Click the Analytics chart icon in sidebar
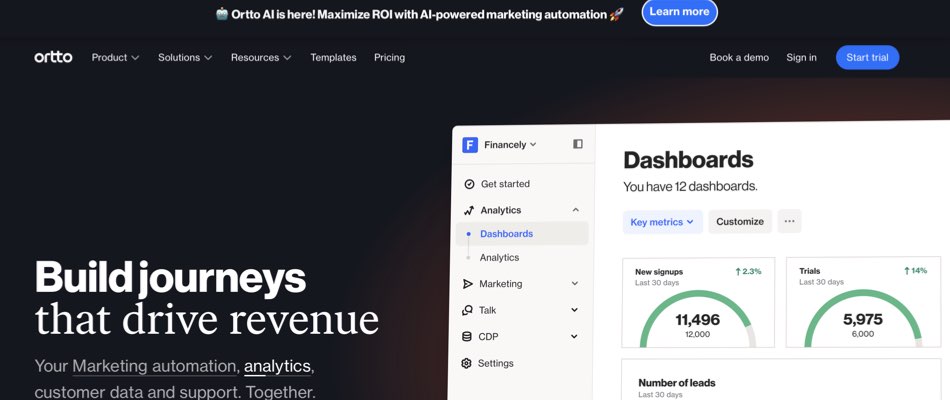Screen dimensions: 950x400 tap(468, 210)
